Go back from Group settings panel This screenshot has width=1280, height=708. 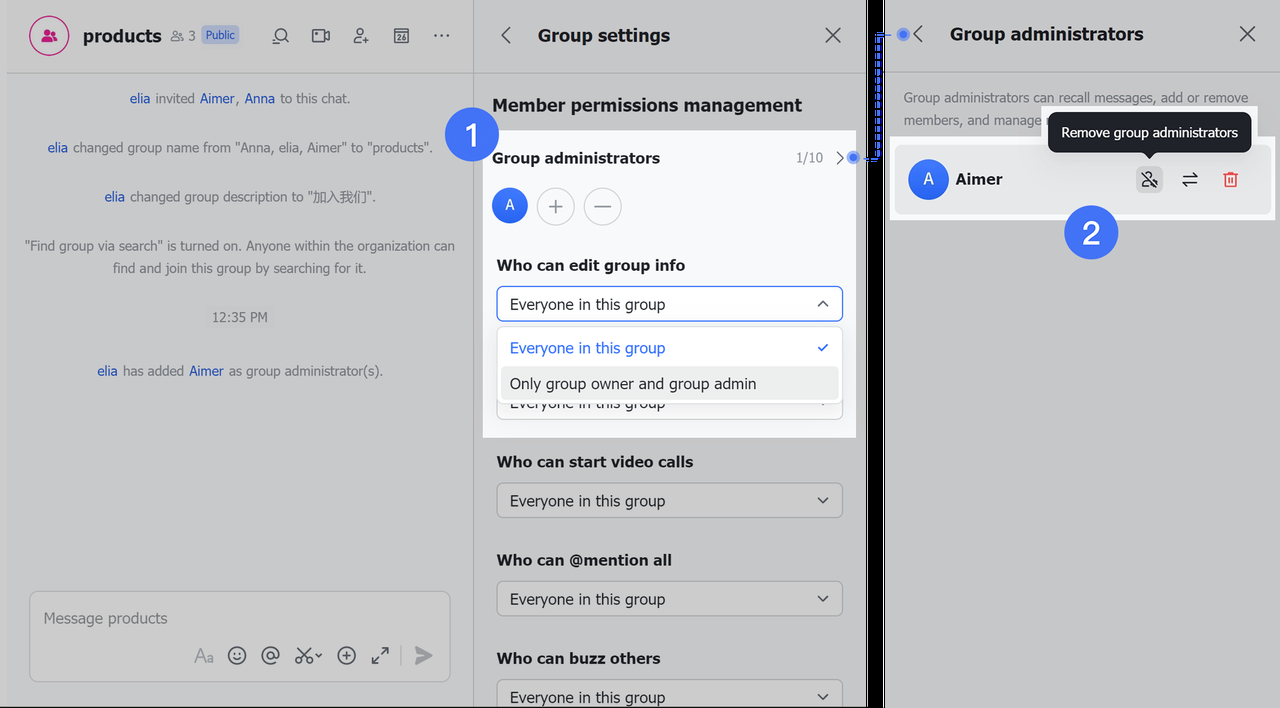click(x=506, y=36)
